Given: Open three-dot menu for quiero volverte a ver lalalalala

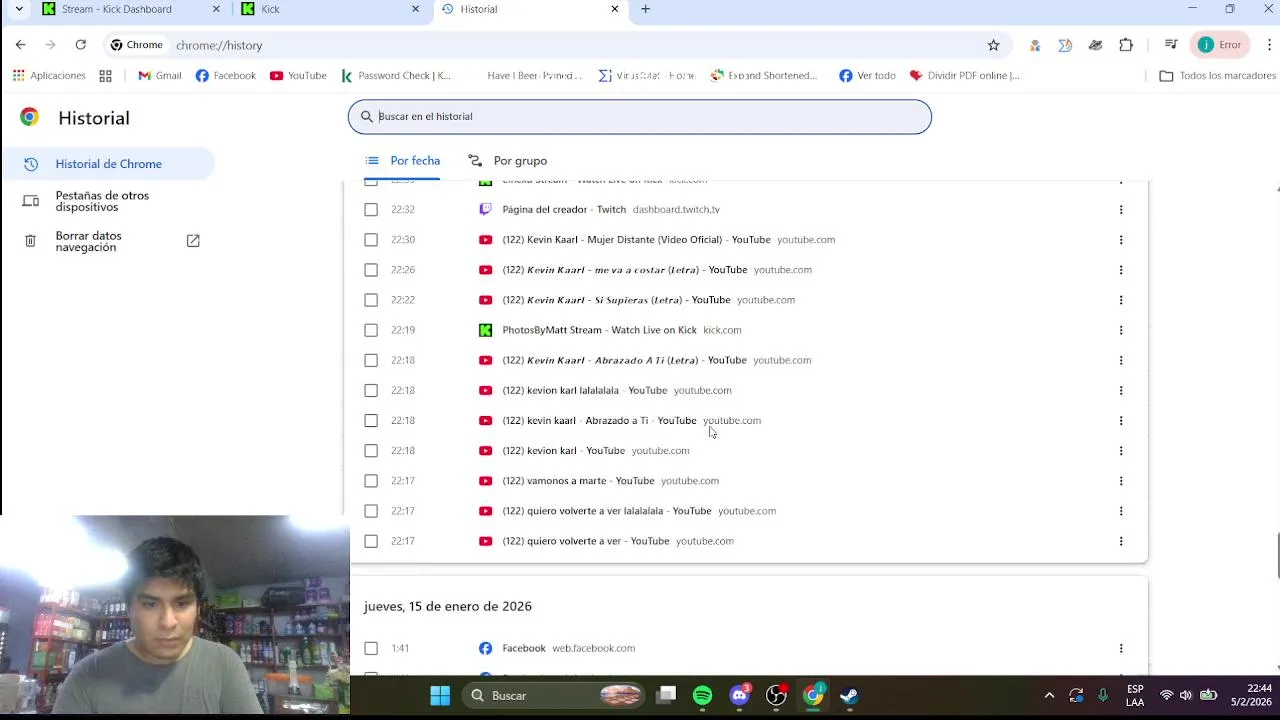Looking at the screenshot, I should pyautogui.click(x=1121, y=511).
